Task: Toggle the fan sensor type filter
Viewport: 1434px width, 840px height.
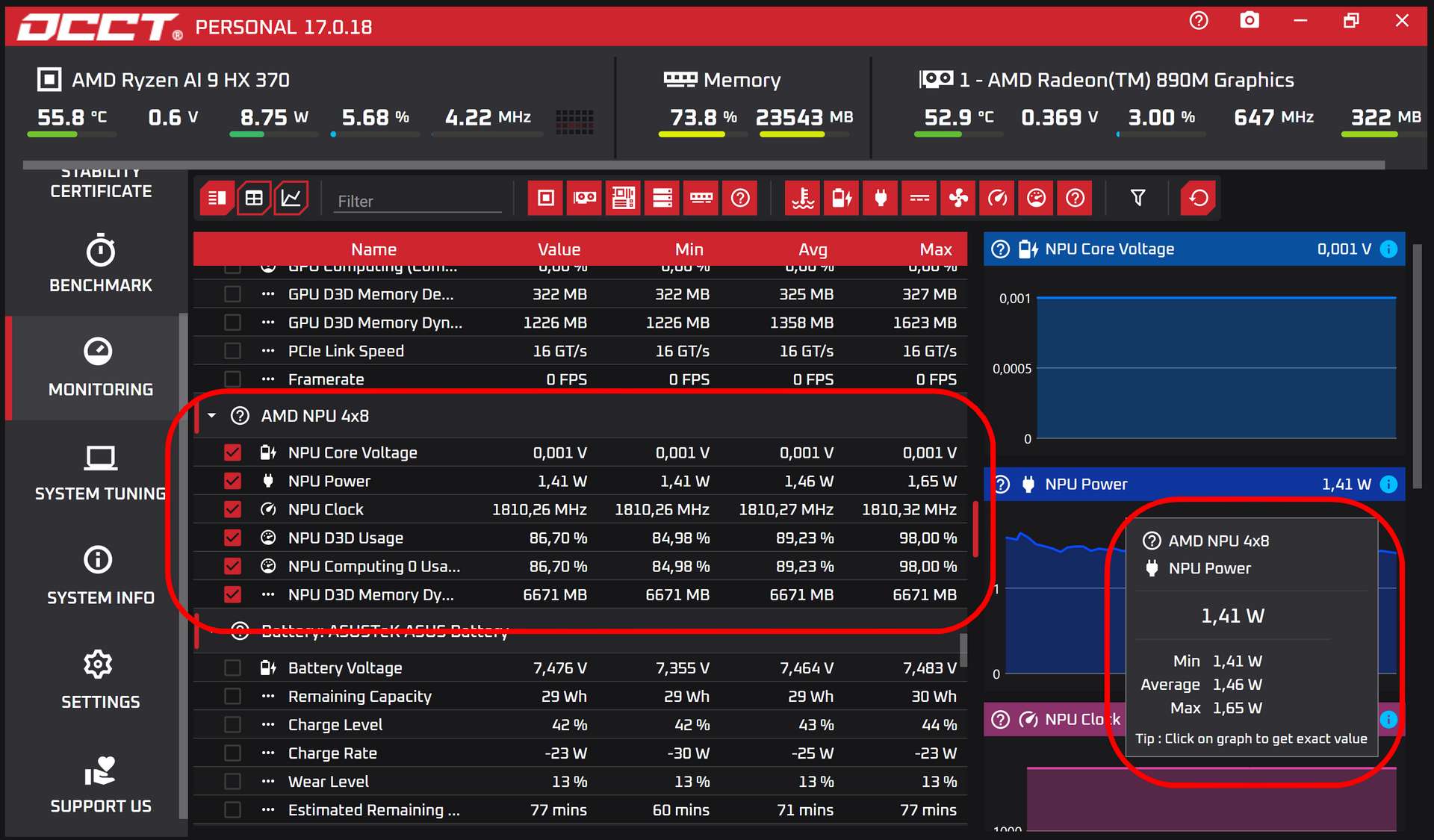Action: [x=958, y=198]
